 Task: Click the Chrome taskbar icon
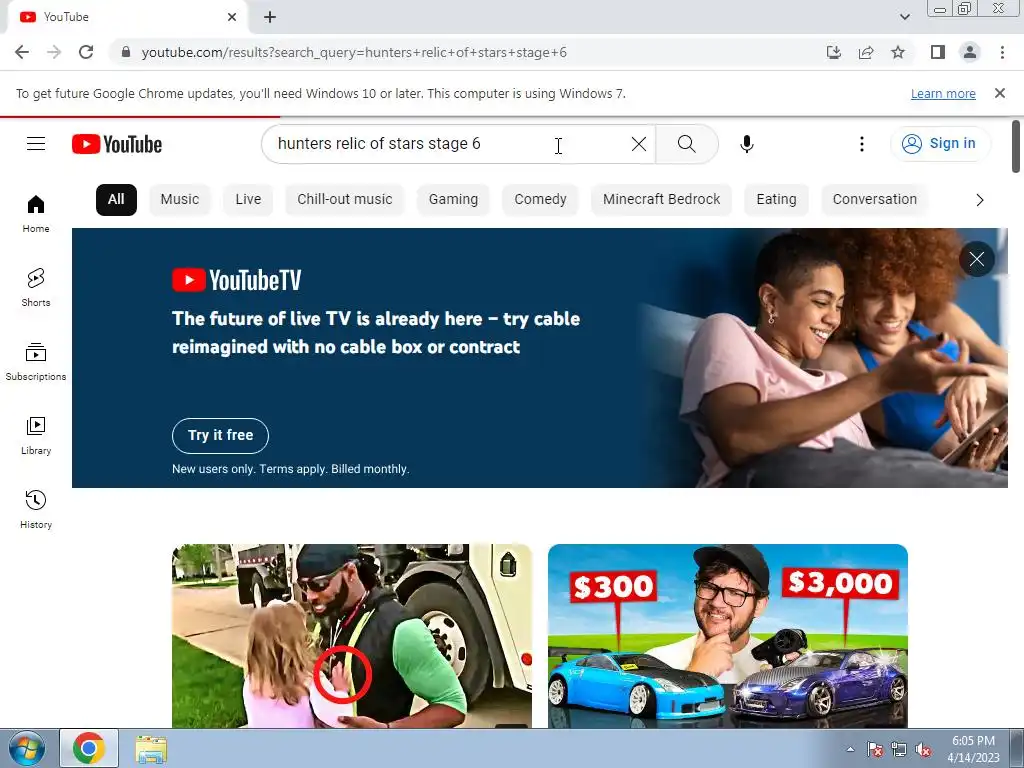click(89, 748)
